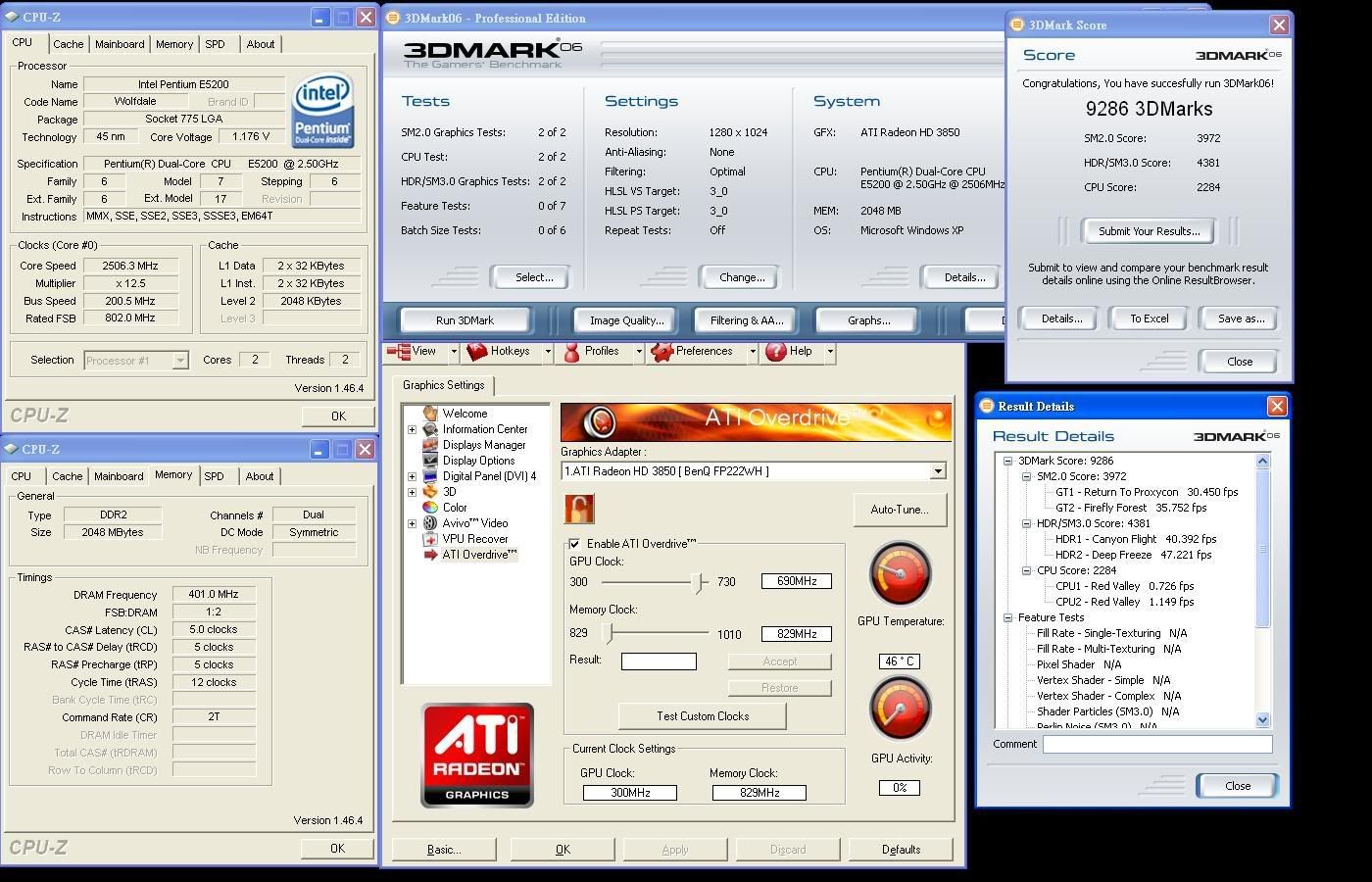Screen dimensions: 1372x882
Task: Click Result Details scrollbar down arrow
Action: (1262, 719)
